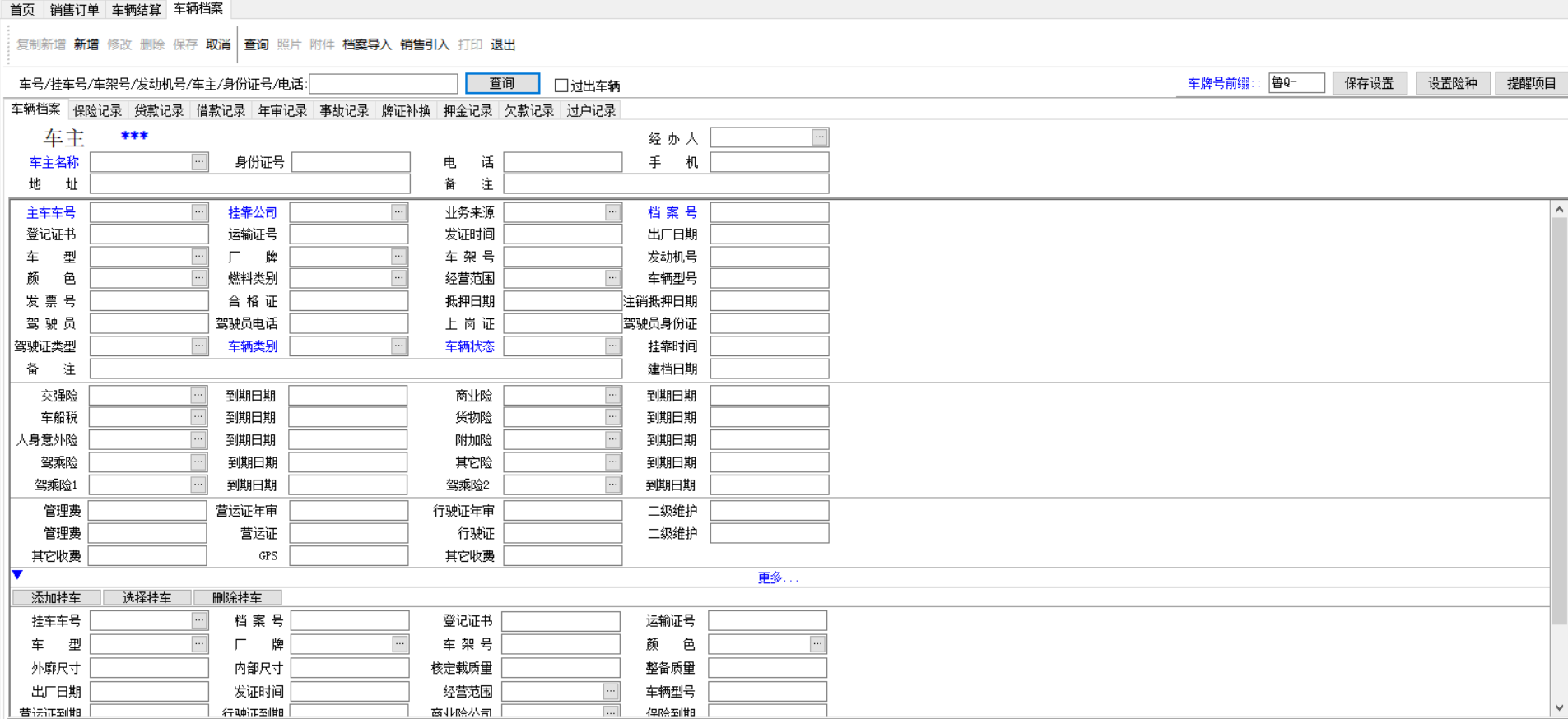The width and height of the screenshot is (1568, 719).
Task: Open the 经办人 lookup ellipsis button
Action: pos(819,137)
